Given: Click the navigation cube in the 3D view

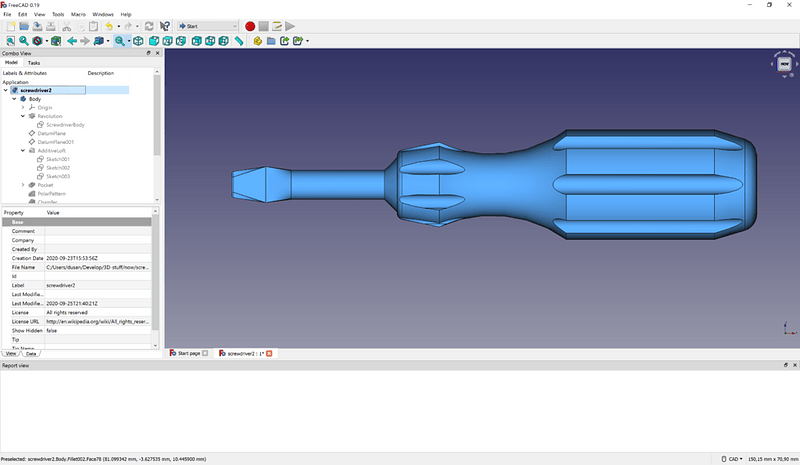Looking at the screenshot, I should 784,64.
